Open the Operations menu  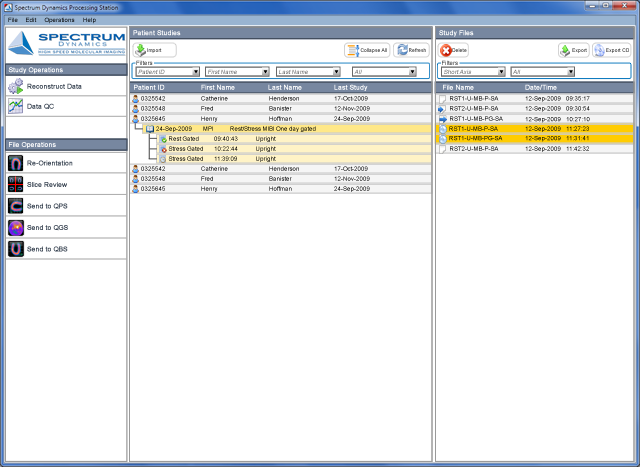point(59,20)
